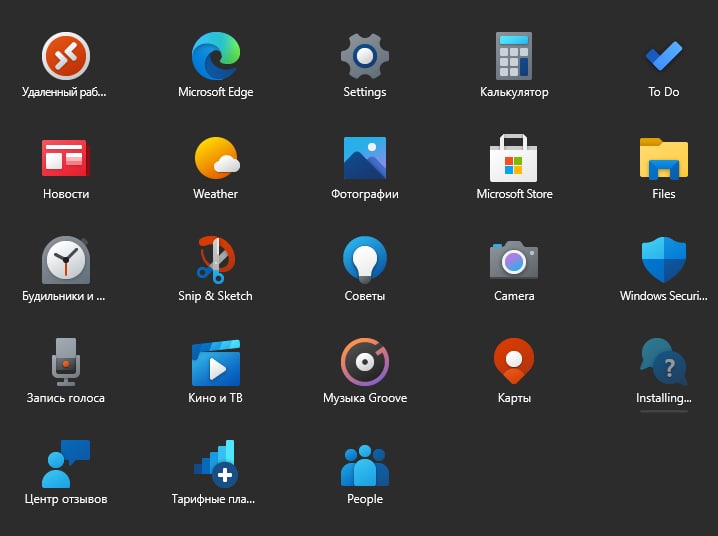Viewport: 718px width, 536px height.
Task: Launch the To Do checkmark app
Action: (664, 56)
